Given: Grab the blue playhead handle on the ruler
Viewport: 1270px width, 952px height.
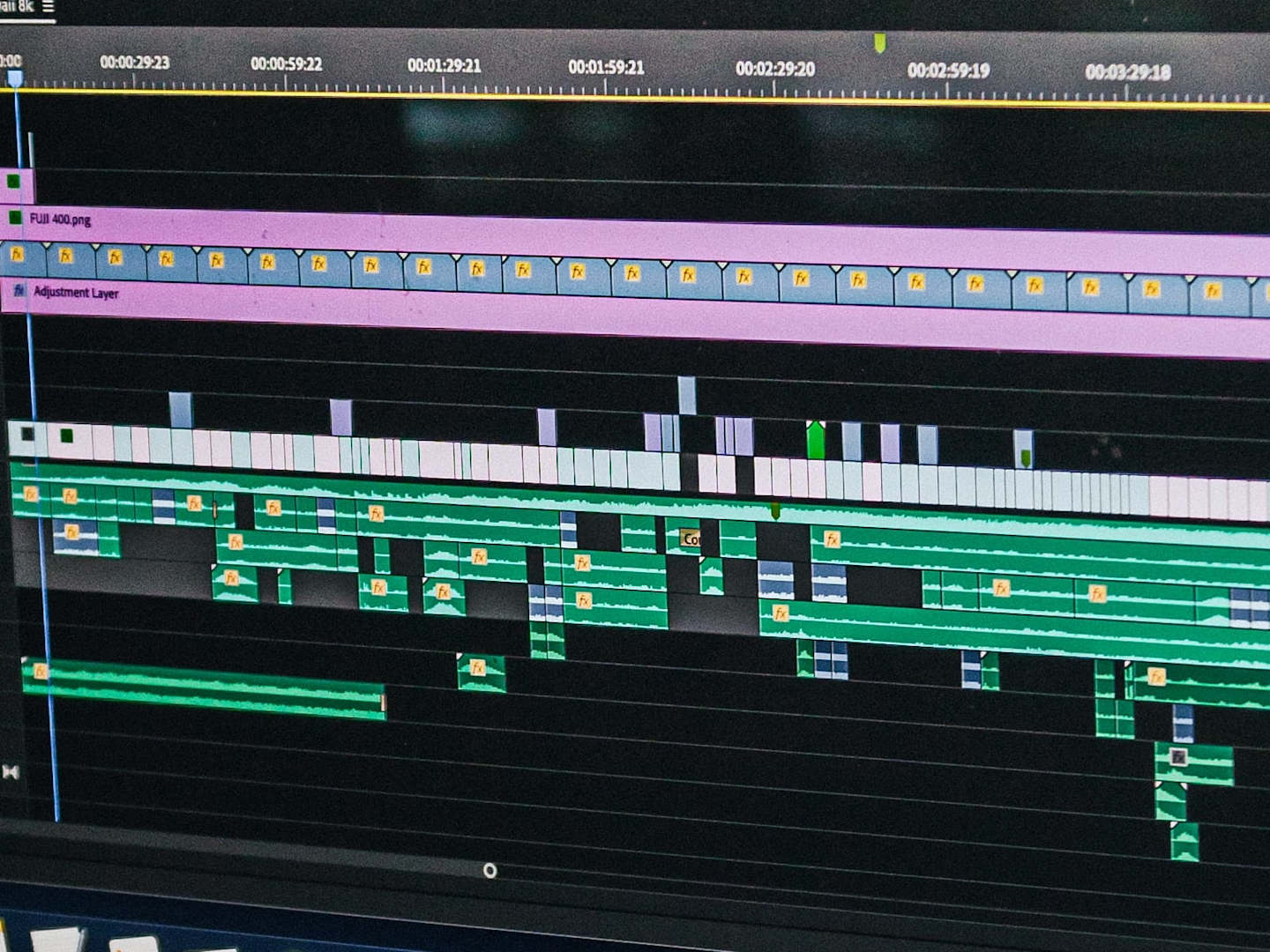Looking at the screenshot, I should tap(15, 79).
